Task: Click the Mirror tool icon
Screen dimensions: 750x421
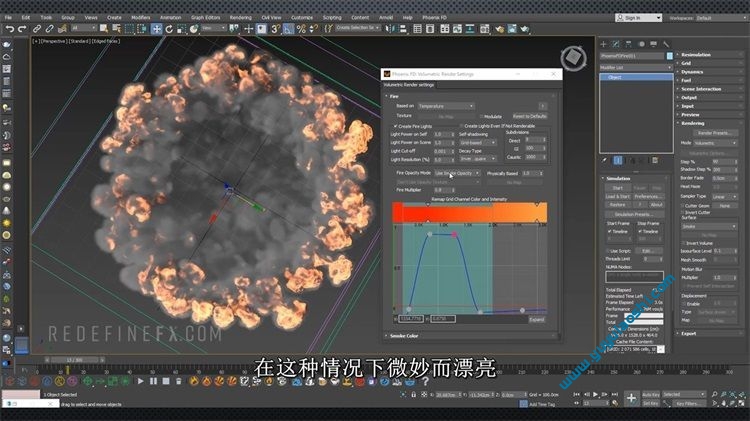Action: (390, 29)
